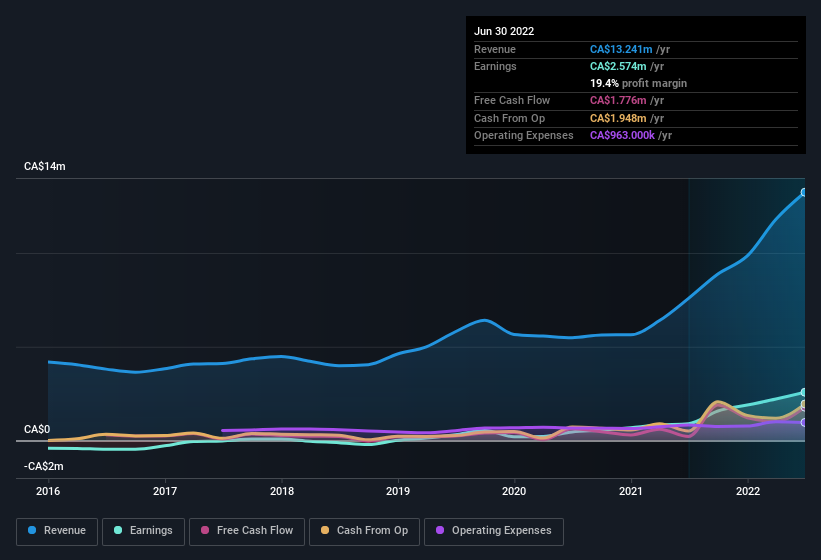Click the 2018 year on the timeline axis

point(282,491)
